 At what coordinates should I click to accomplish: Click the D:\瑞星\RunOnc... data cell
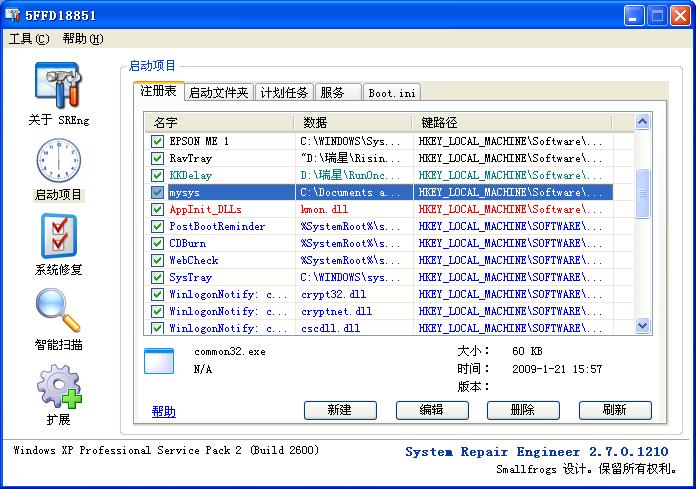click(351, 175)
